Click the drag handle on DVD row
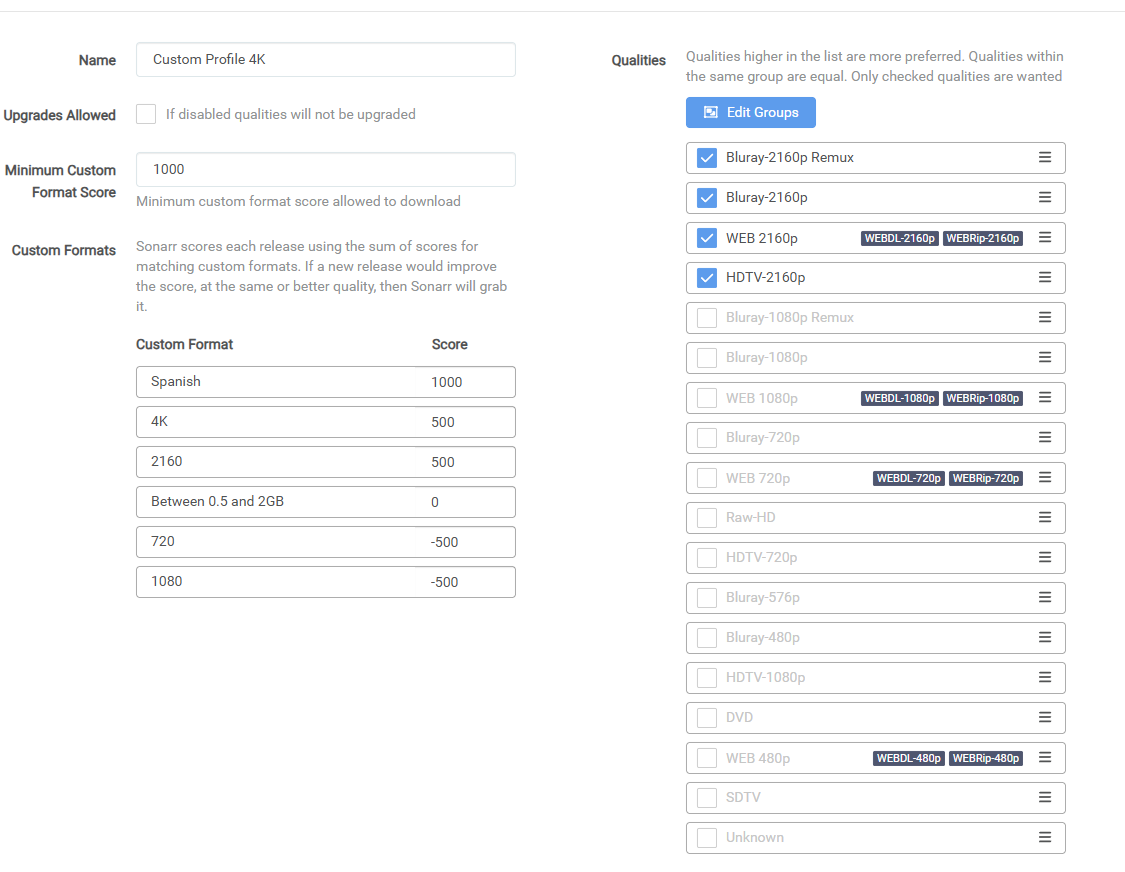This screenshot has height=872, width=1125. (1044, 718)
